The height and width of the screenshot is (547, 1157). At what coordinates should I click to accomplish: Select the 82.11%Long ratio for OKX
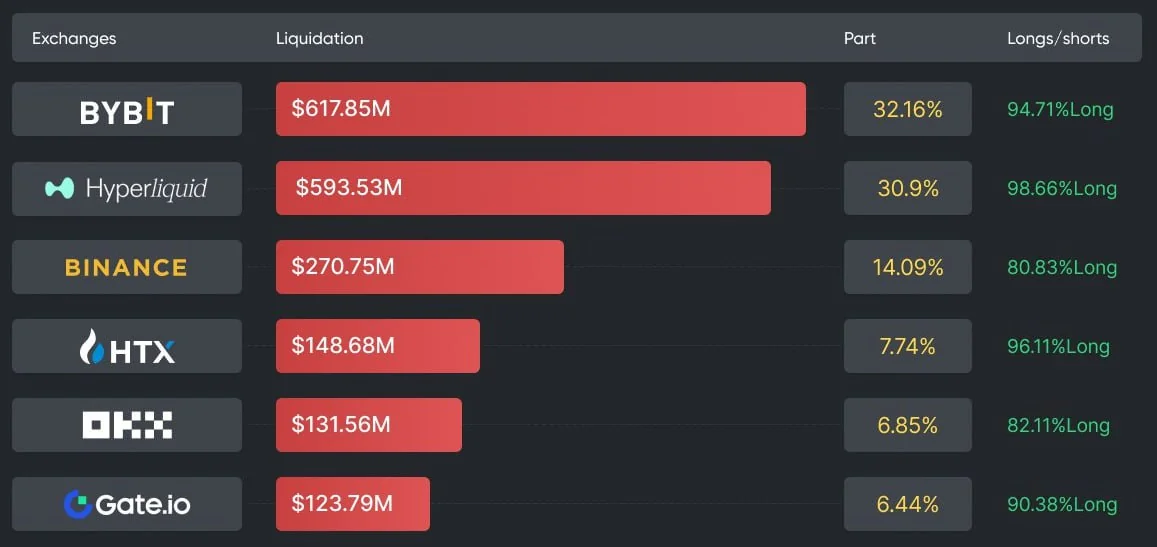pyautogui.click(x=1058, y=426)
